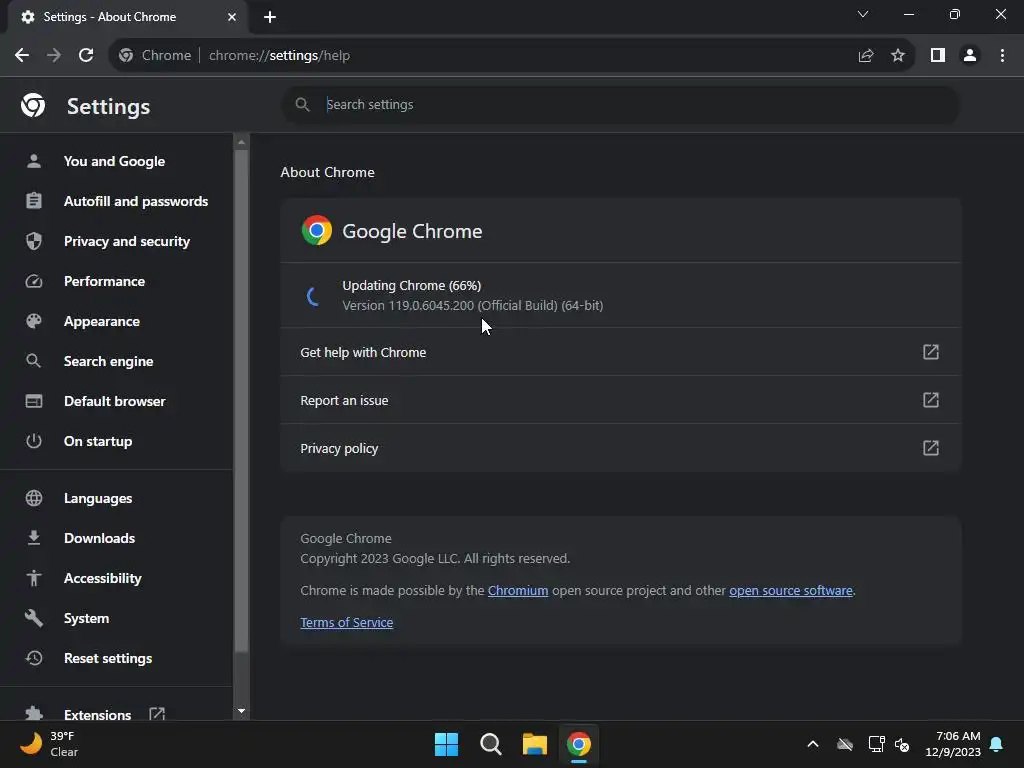Open the Chrome three-dot menu
The height and width of the screenshot is (768, 1024).
coord(1002,56)
